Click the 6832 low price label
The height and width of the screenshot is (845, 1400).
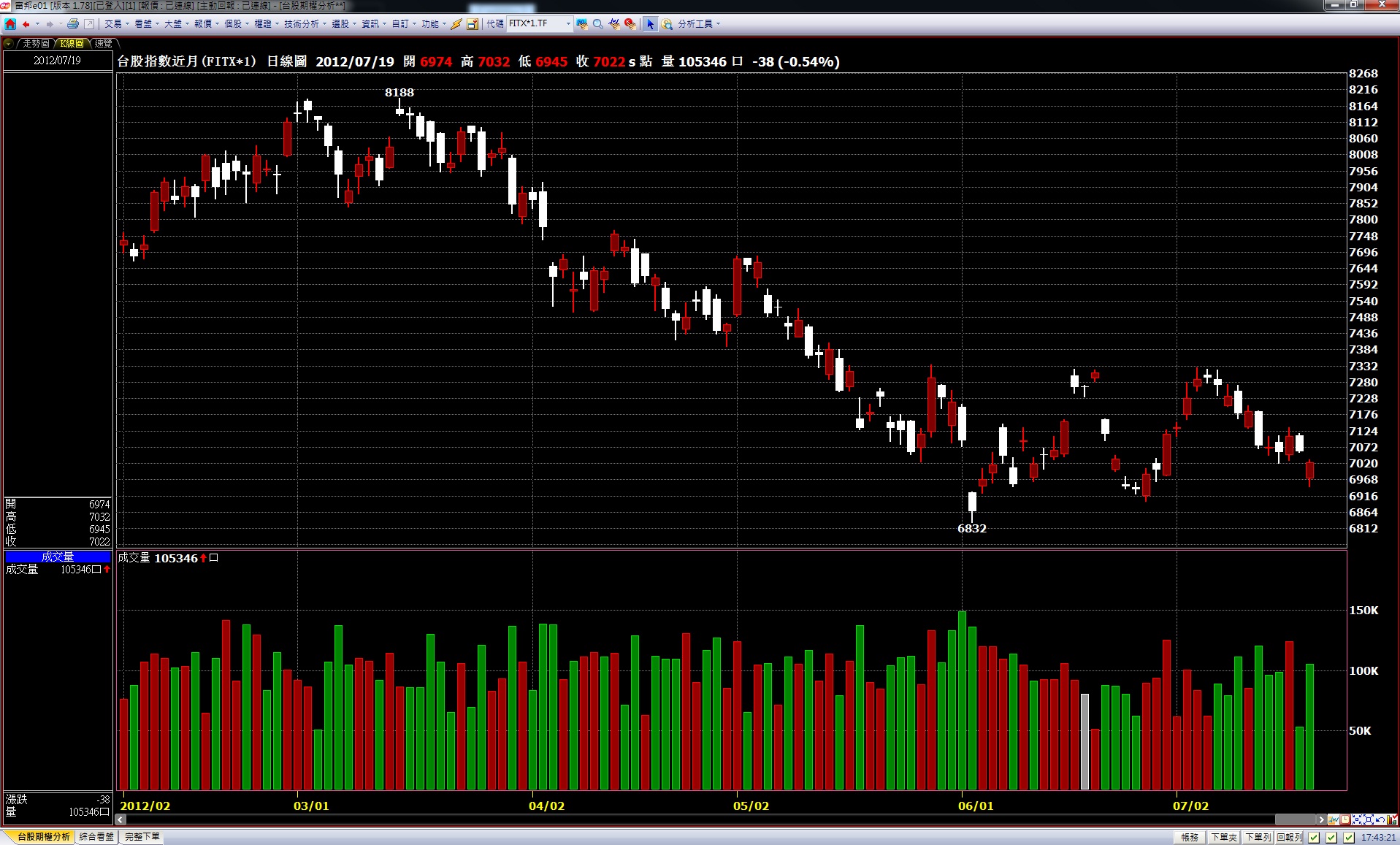click(972, 528)
